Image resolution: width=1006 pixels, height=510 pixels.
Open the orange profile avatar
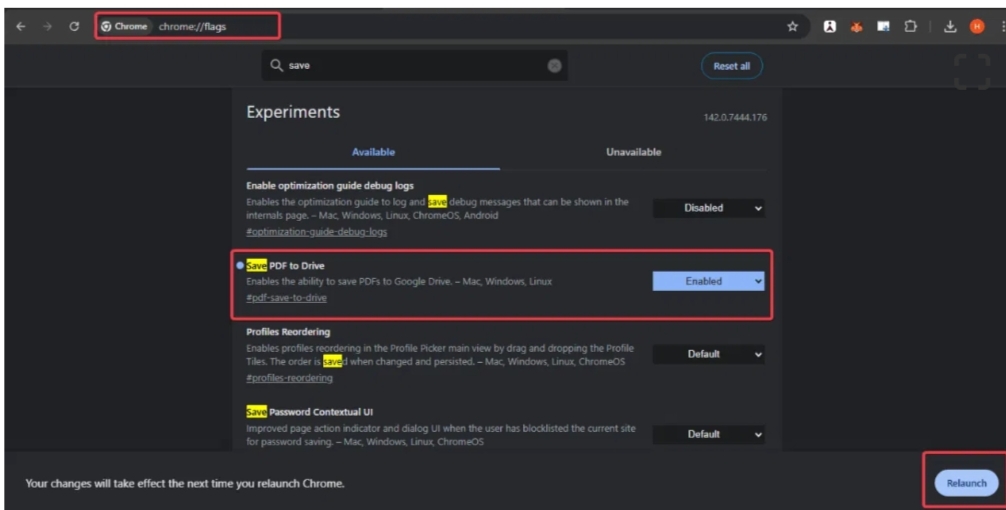tap(975, 27)
